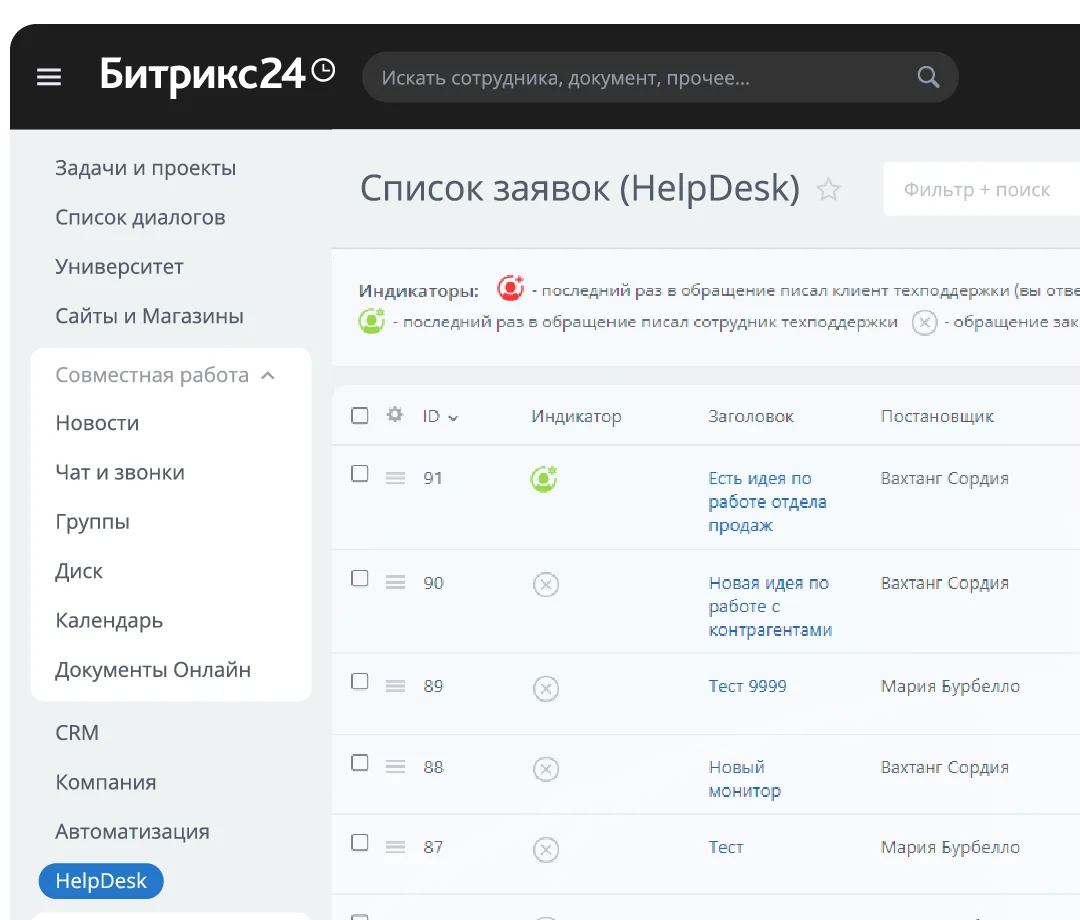The width and height of the screenshot is (1080, 920).
Task: Click the search magnifier icon
Action: 928,78
